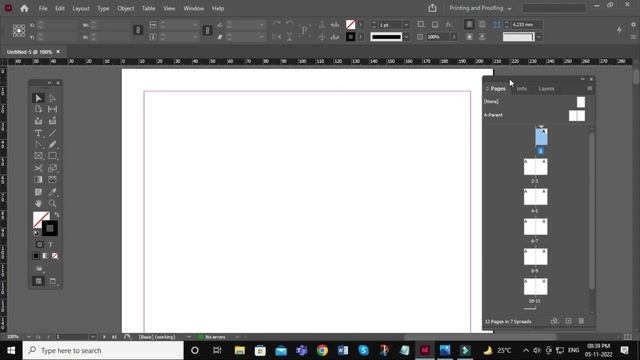
Task: Toggle Formatting affects text
Action: tap(51, 244)
